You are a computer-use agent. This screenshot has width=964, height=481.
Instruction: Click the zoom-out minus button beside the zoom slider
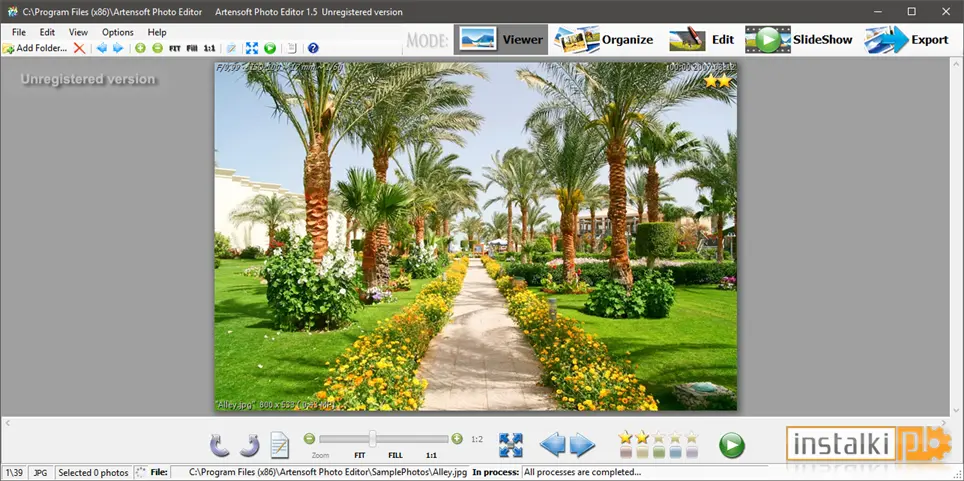(x=309, y=439)
